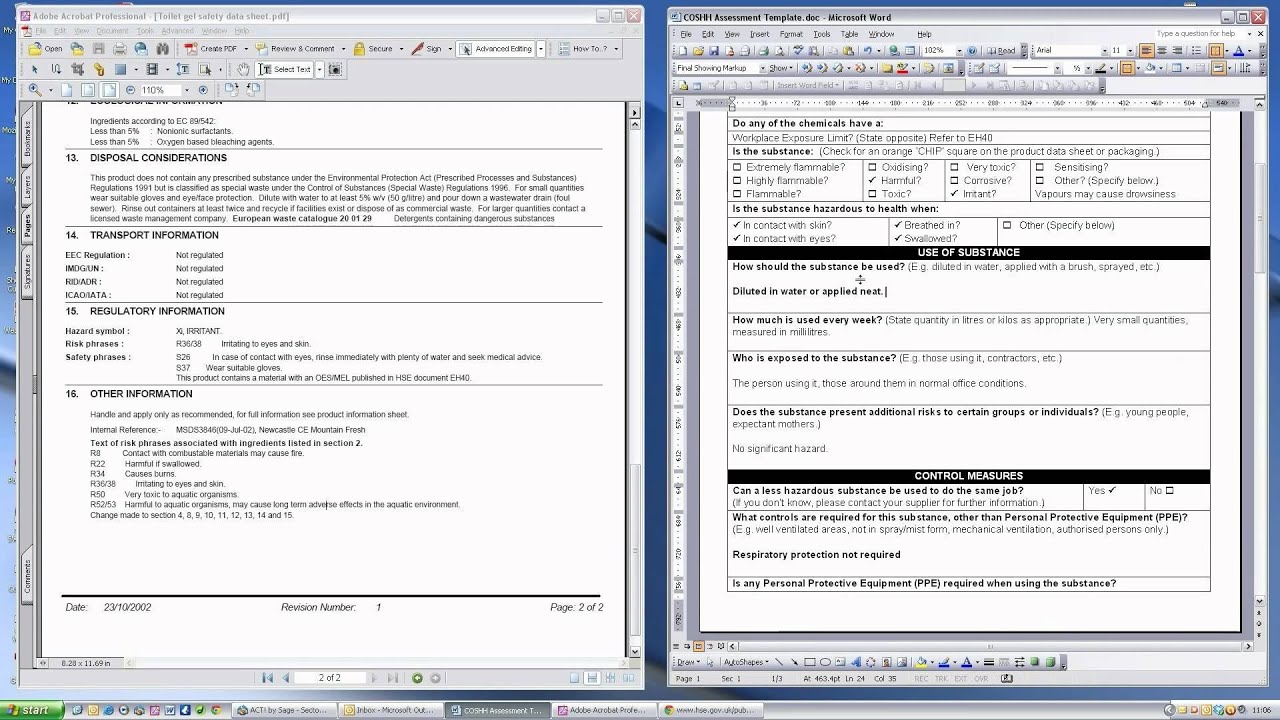Click the Create PDF button
1280x720 pixels.
(x=212, y=48)
